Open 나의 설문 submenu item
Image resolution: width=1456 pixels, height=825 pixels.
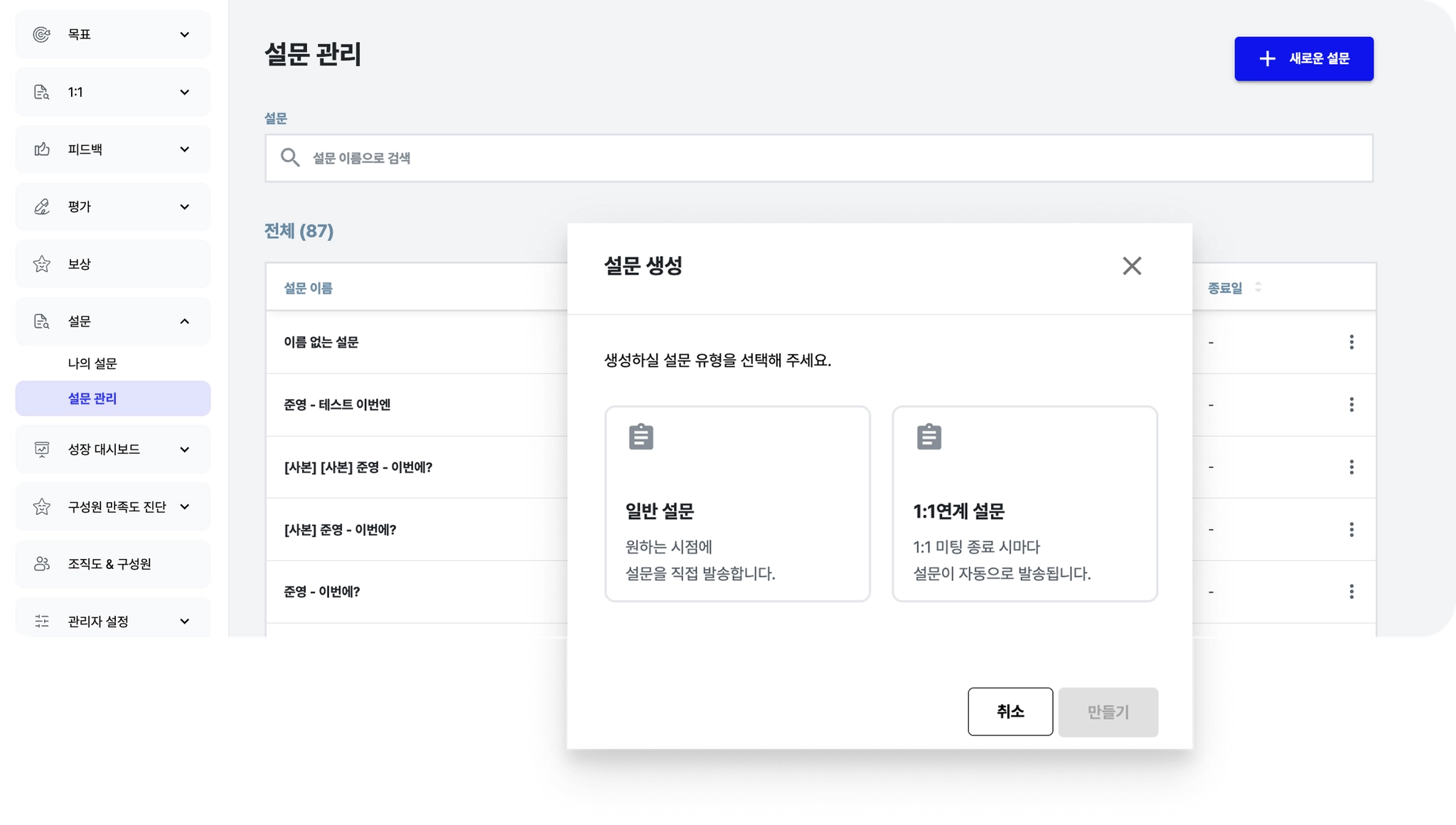click(92, 363)
